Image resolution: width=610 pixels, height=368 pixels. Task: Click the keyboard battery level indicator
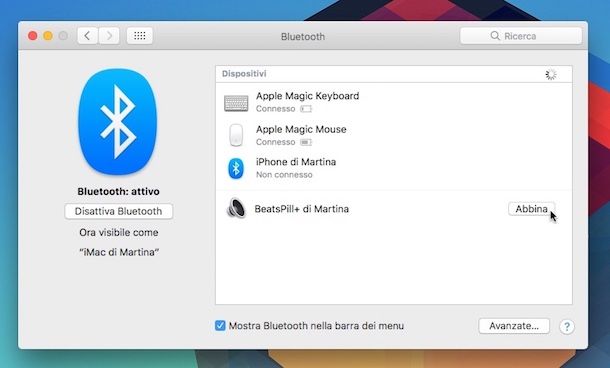[306, 109]
